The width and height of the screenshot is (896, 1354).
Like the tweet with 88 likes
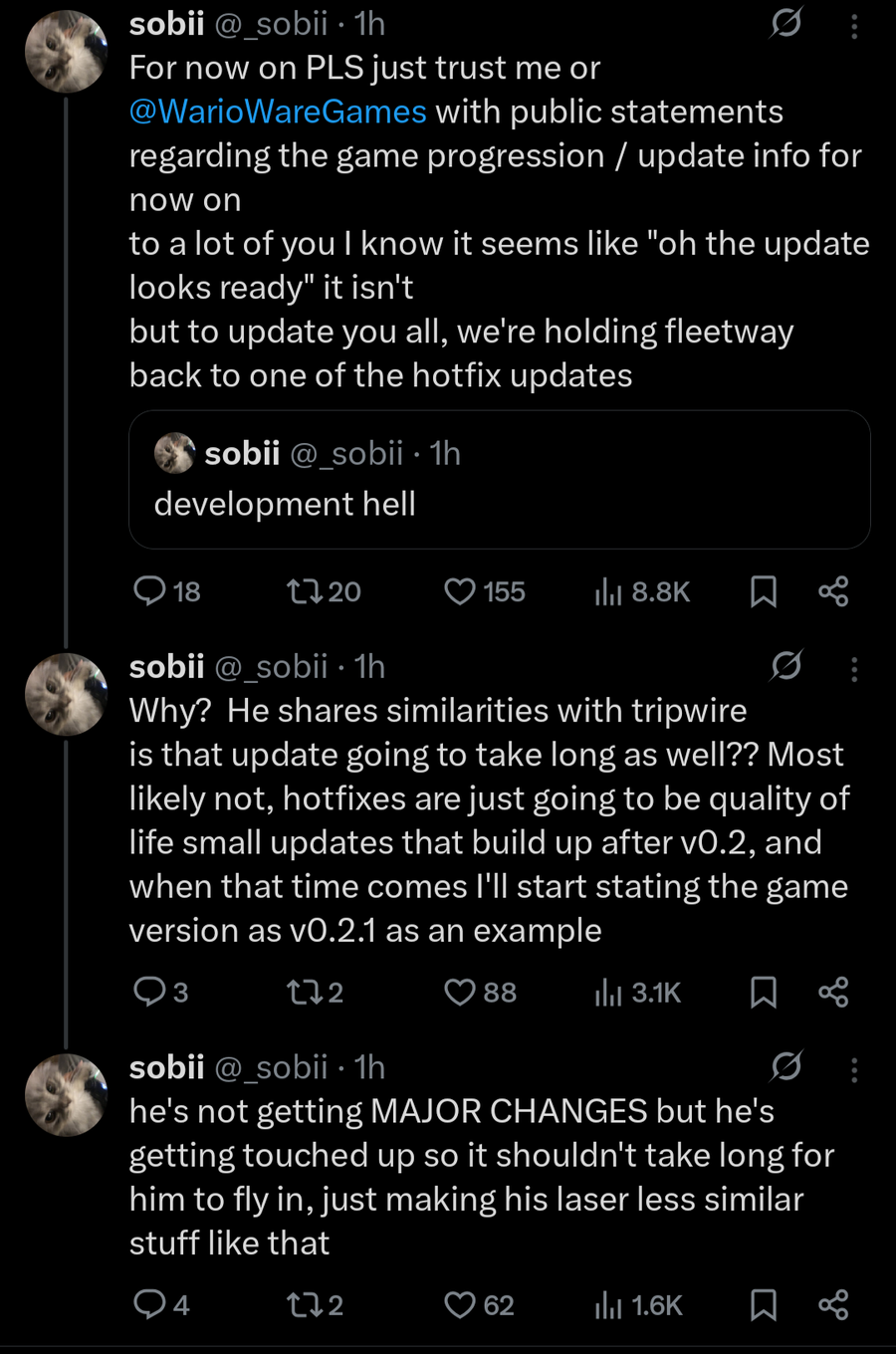coord(460,992)
